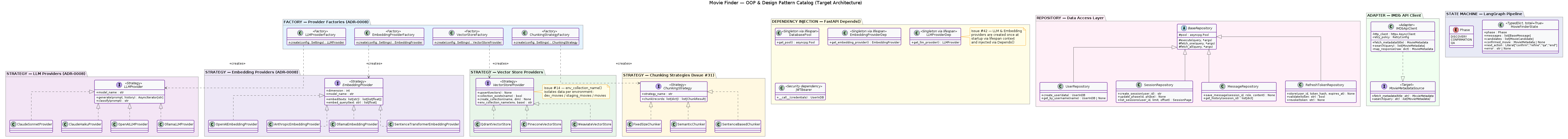Click the class icon of LLMProviderDep

921,33
